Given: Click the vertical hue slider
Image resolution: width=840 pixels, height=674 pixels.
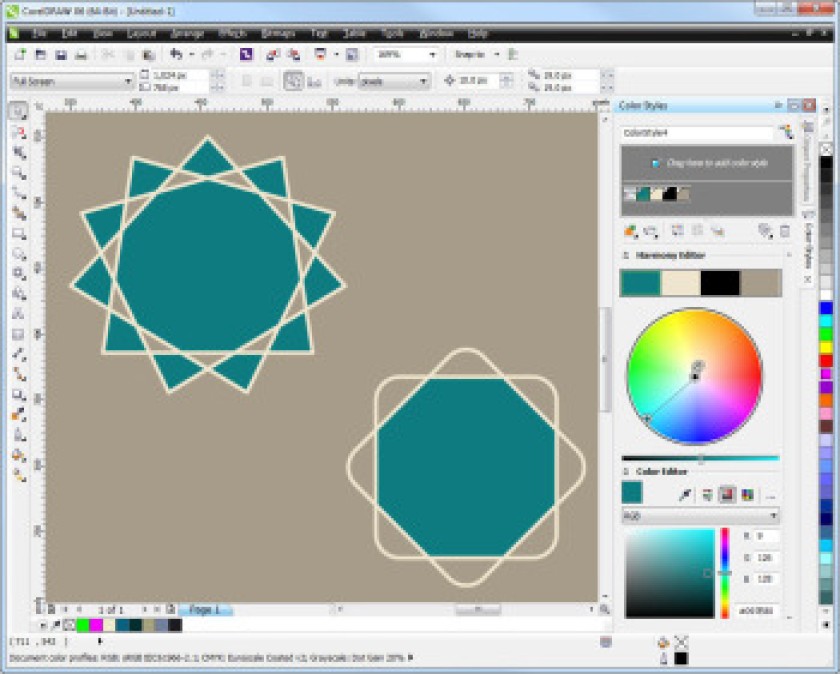Looking at the screenshot, I should (725, 573).
